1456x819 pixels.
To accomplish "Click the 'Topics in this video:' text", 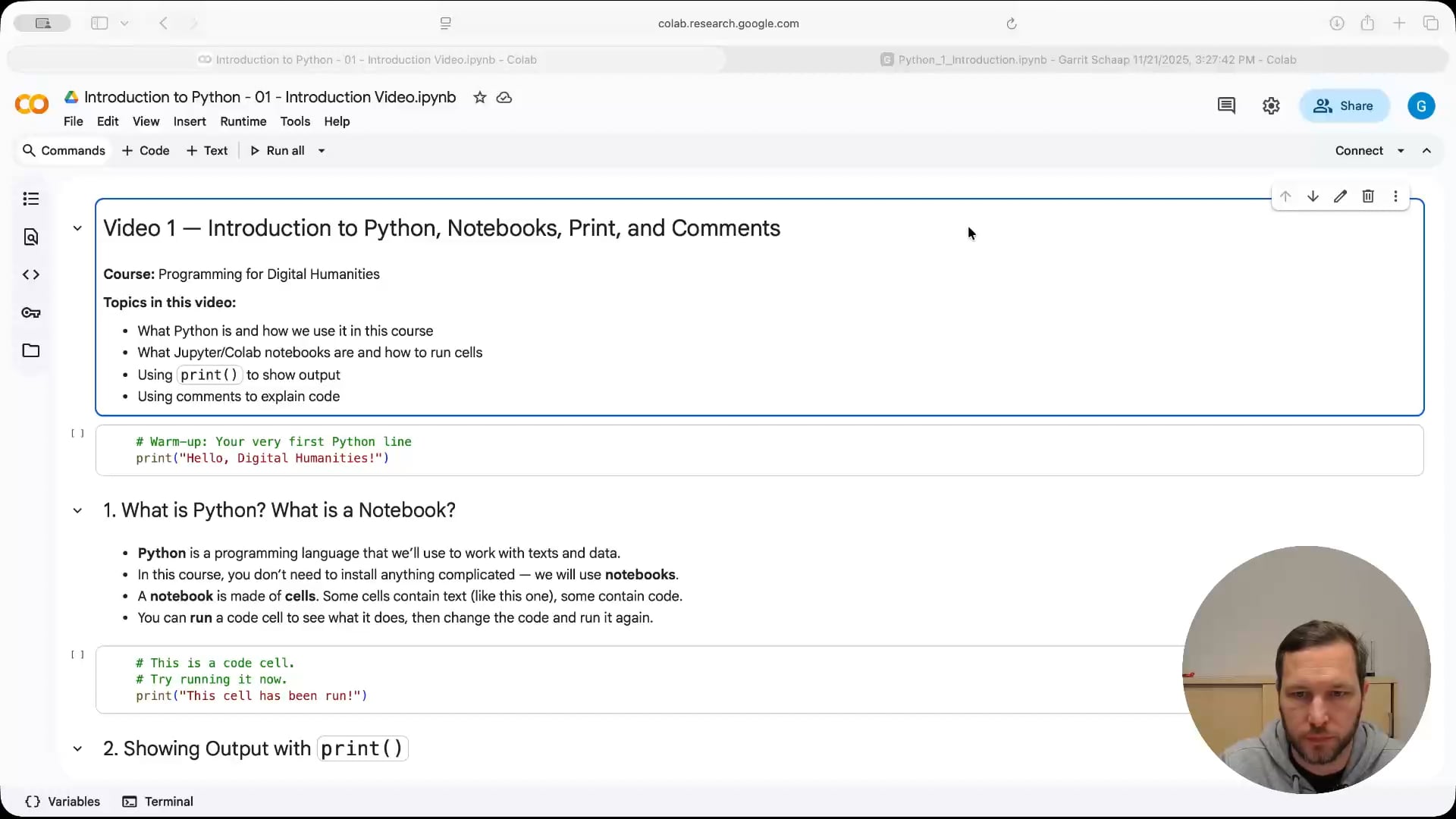I will (169, 303).
